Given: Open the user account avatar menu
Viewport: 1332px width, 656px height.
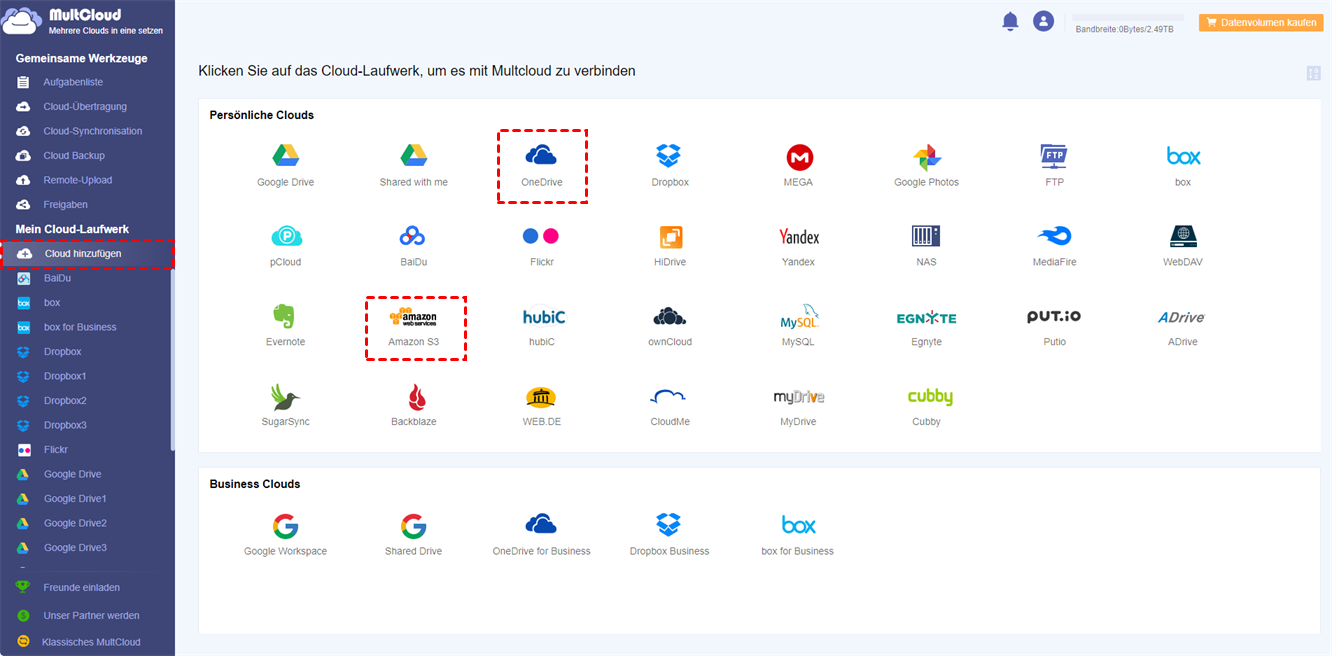Looking at the screenshot, I should click(x=1043, y=21).
